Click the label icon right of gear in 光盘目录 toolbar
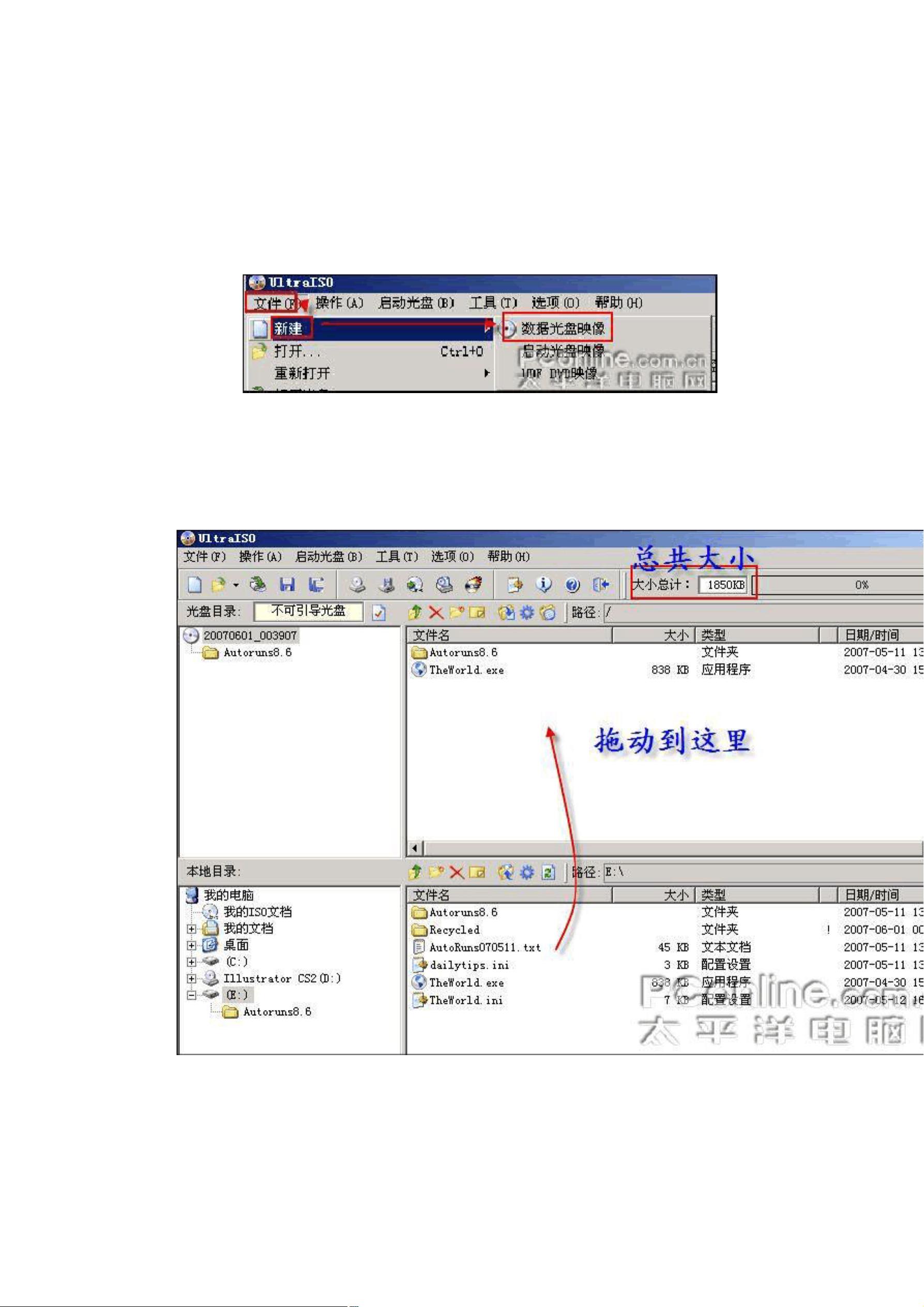 point(548,612)
